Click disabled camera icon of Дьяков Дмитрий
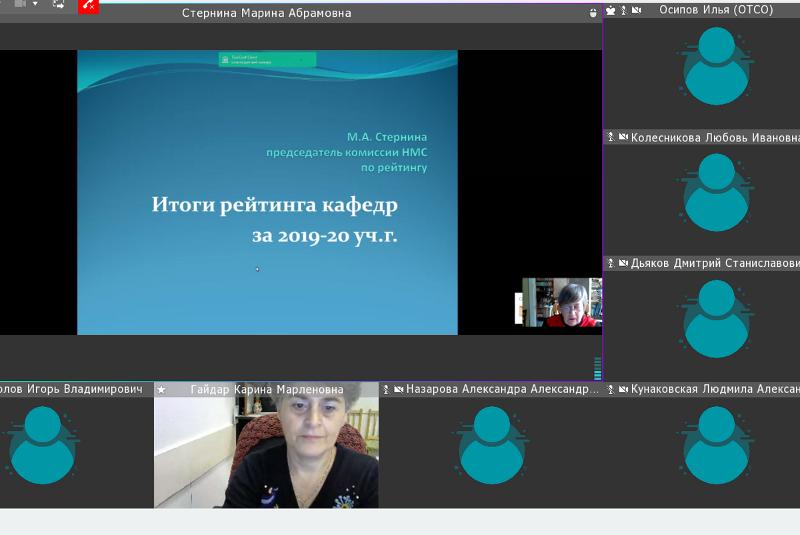The height and width of the screenshot is (535, 800). 622,264
